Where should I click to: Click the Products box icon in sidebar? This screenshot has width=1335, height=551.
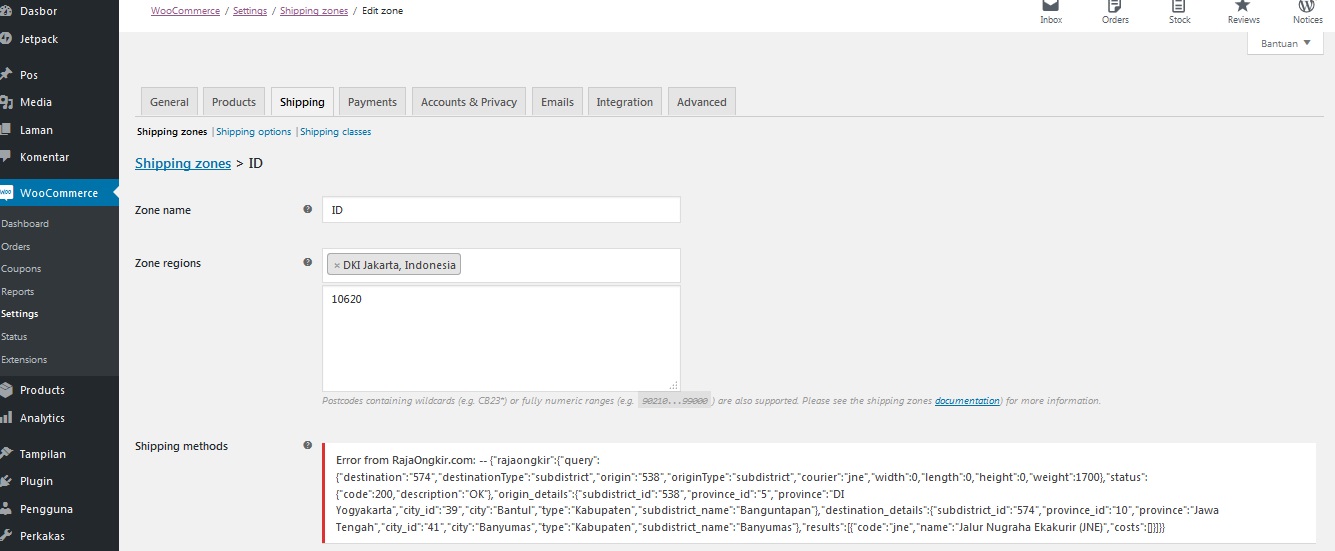click(6, 390)
